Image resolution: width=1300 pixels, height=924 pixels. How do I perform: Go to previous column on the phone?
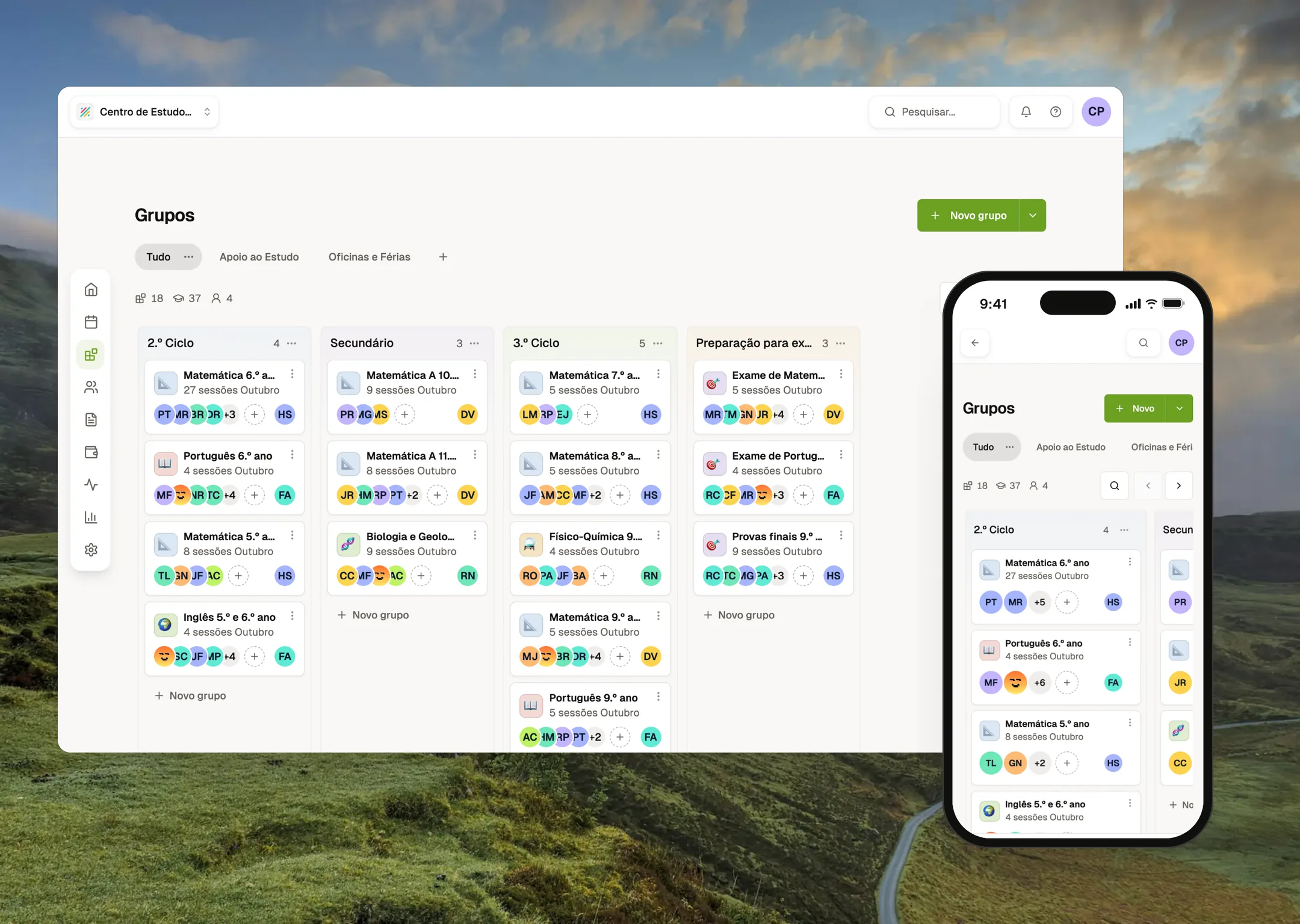click(x=1148, y=485)
